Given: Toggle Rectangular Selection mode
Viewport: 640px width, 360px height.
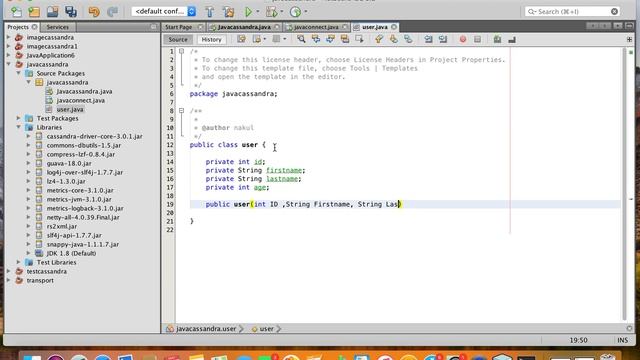Looking at the screenshot, I should pyautogui.click(x=359, y=40).
